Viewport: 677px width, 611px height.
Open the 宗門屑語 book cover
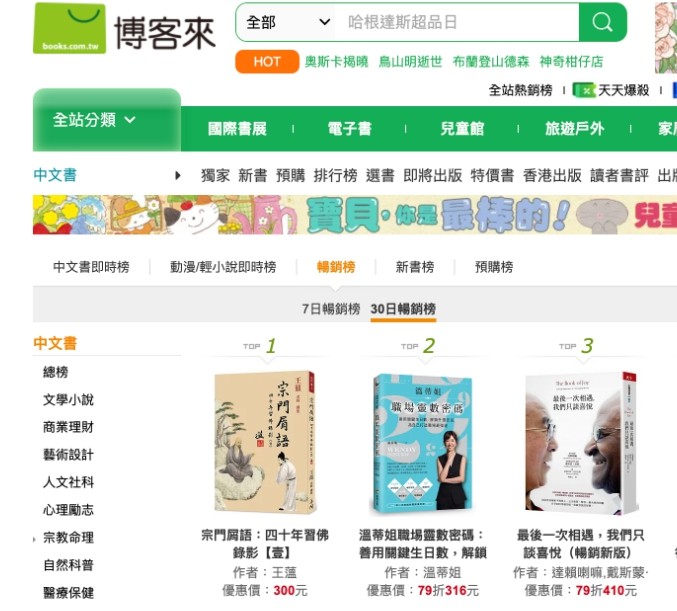tap(265, 442)
